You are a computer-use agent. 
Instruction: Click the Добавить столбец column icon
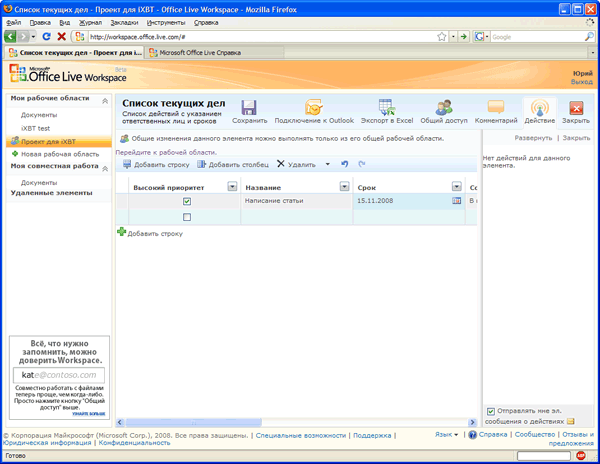(201, 164)
